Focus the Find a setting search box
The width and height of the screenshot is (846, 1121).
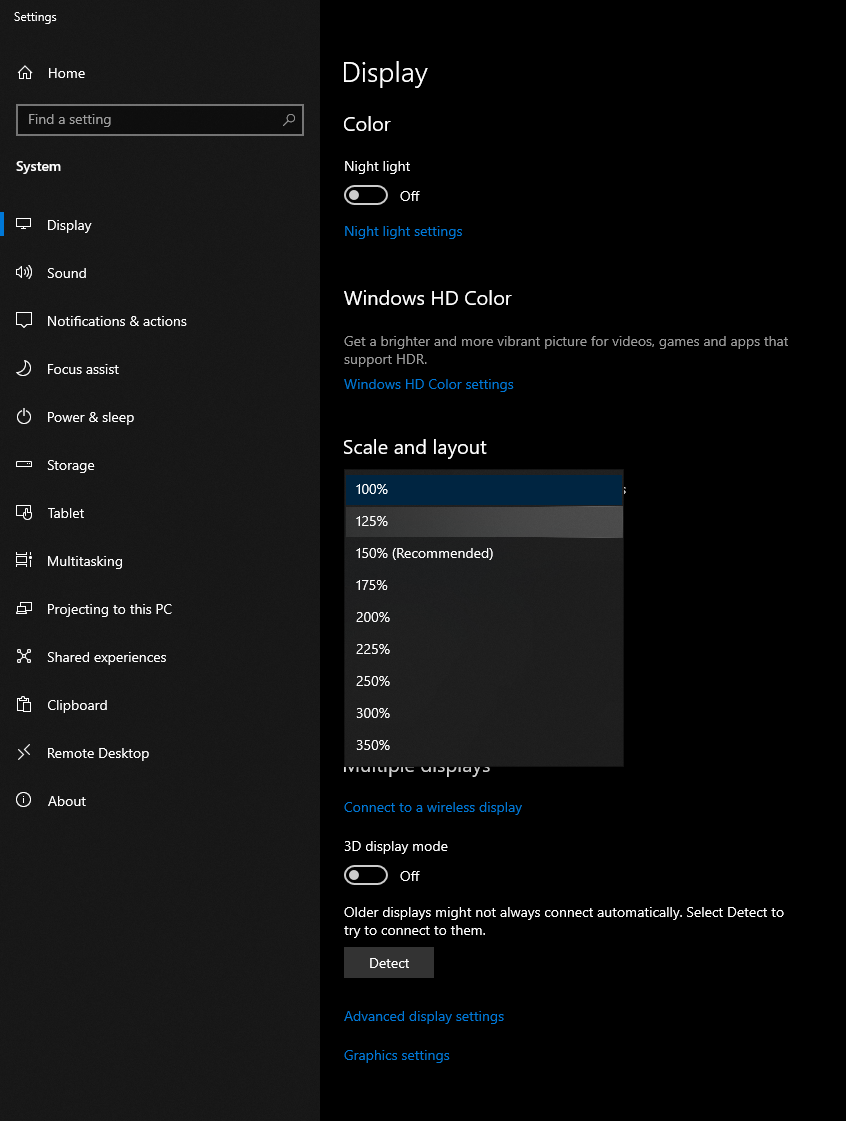(150, 120)
